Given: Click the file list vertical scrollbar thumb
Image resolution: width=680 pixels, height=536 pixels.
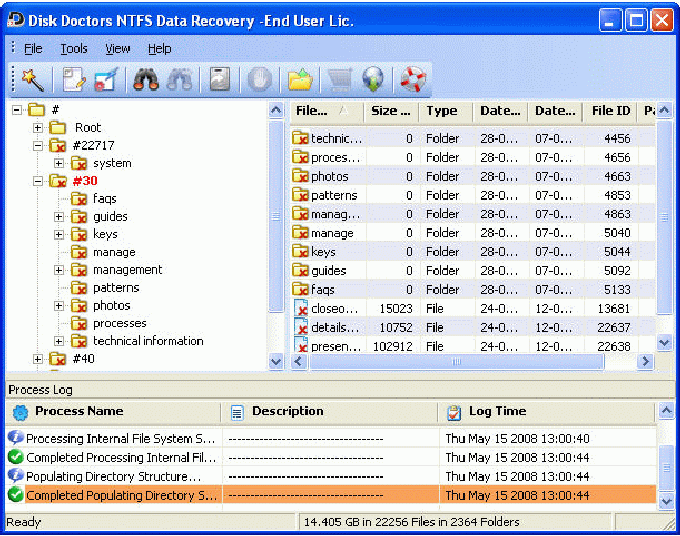Looking at the screenshot, I should [664, 217].
